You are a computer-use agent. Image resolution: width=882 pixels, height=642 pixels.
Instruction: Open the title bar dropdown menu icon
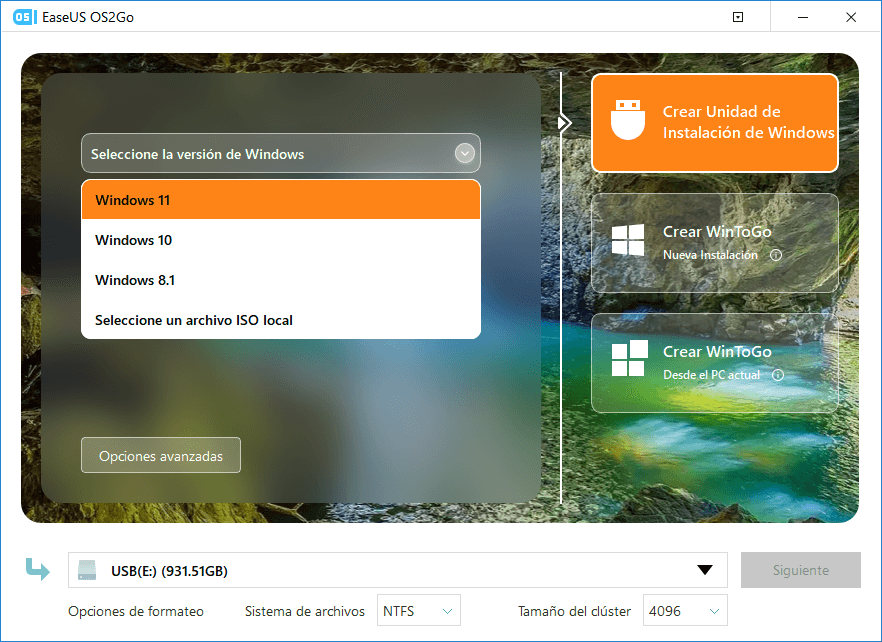(738, 17)
